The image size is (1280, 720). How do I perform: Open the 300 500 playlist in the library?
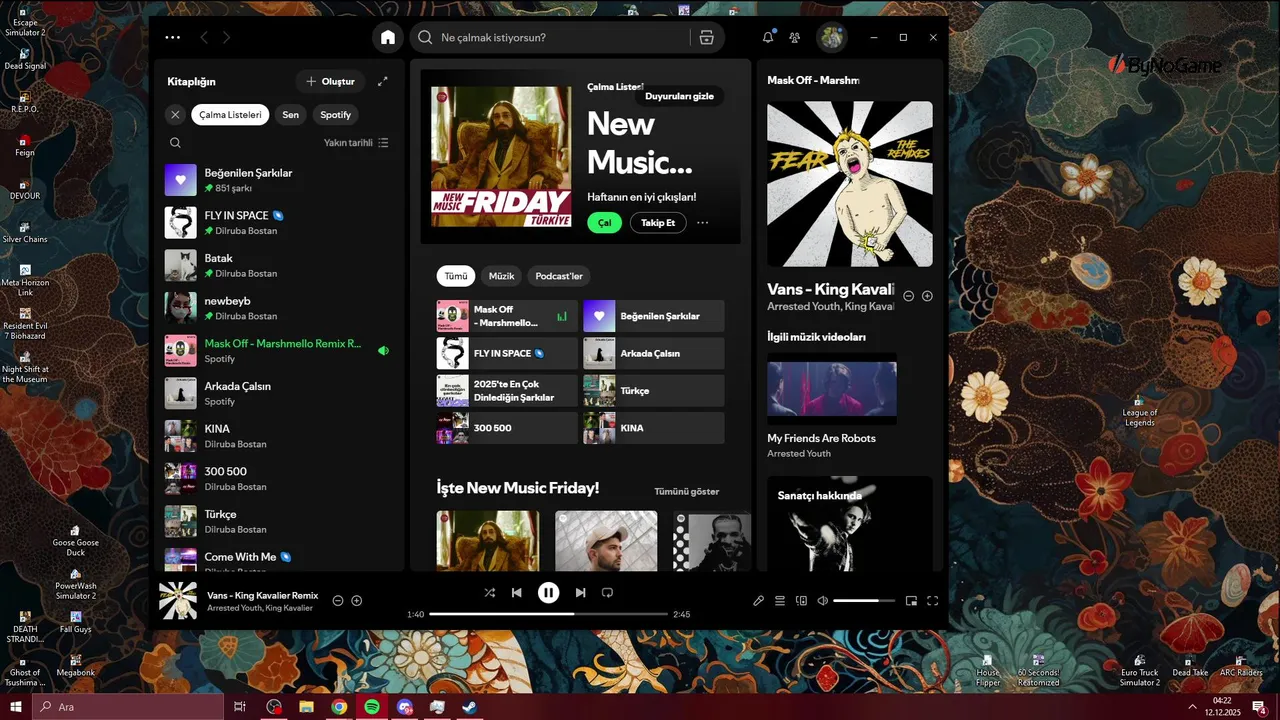pos(279,479)
